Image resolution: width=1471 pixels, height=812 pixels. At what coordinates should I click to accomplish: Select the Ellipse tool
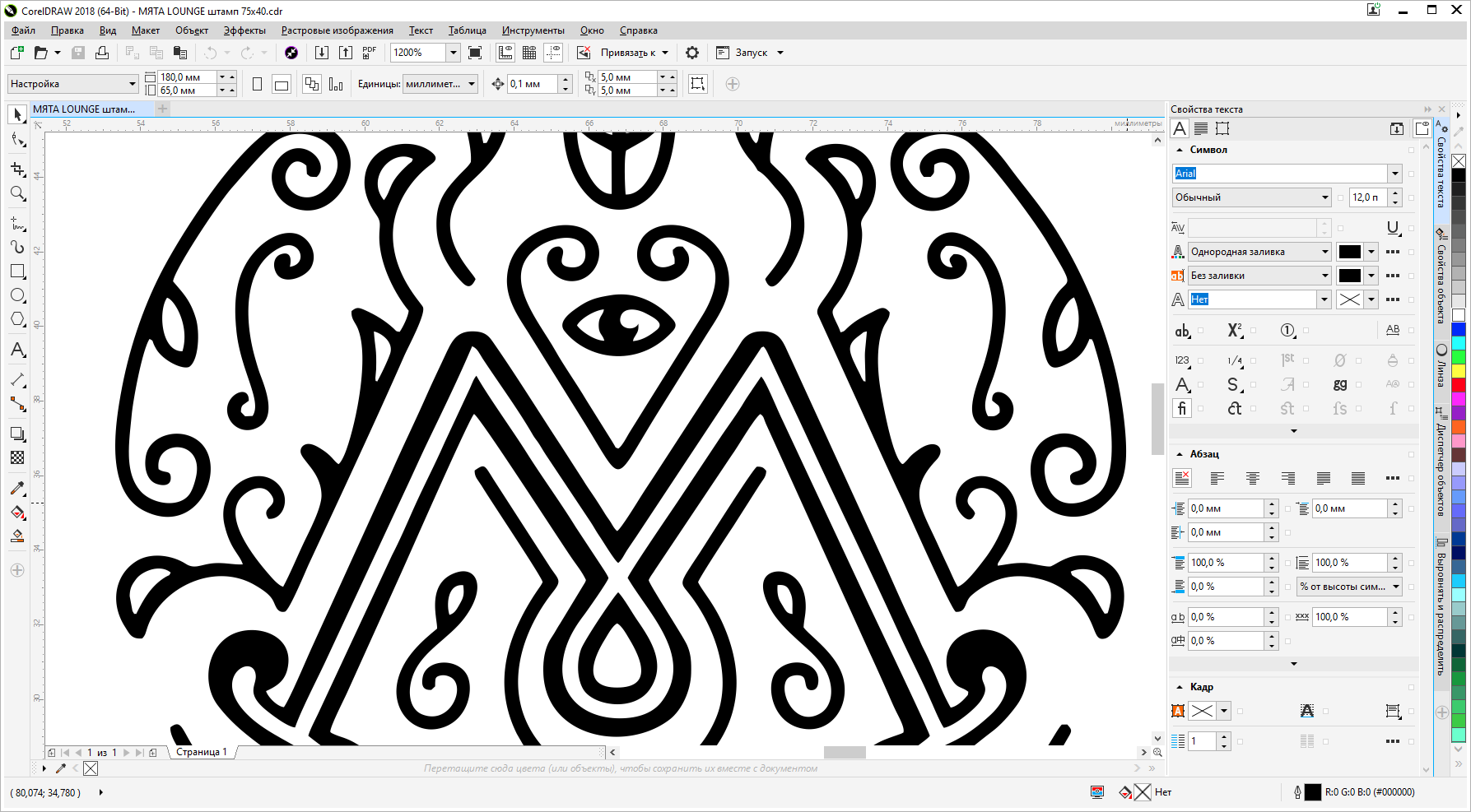(x=17, y=295)
